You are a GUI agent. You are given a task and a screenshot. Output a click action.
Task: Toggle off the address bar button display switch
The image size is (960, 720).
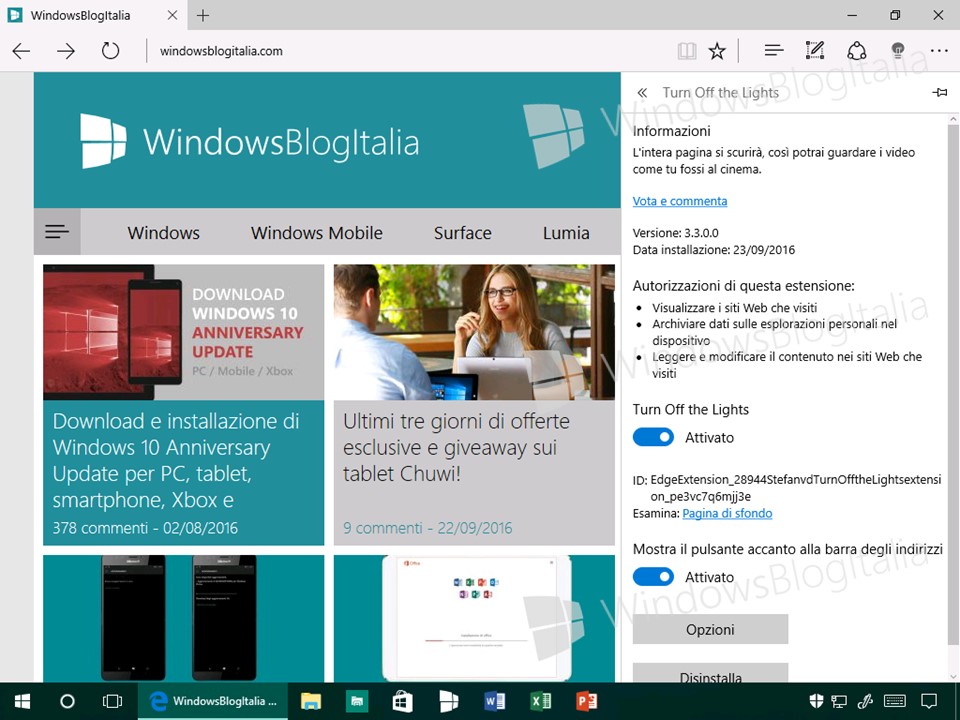click(x=653, y=577)
